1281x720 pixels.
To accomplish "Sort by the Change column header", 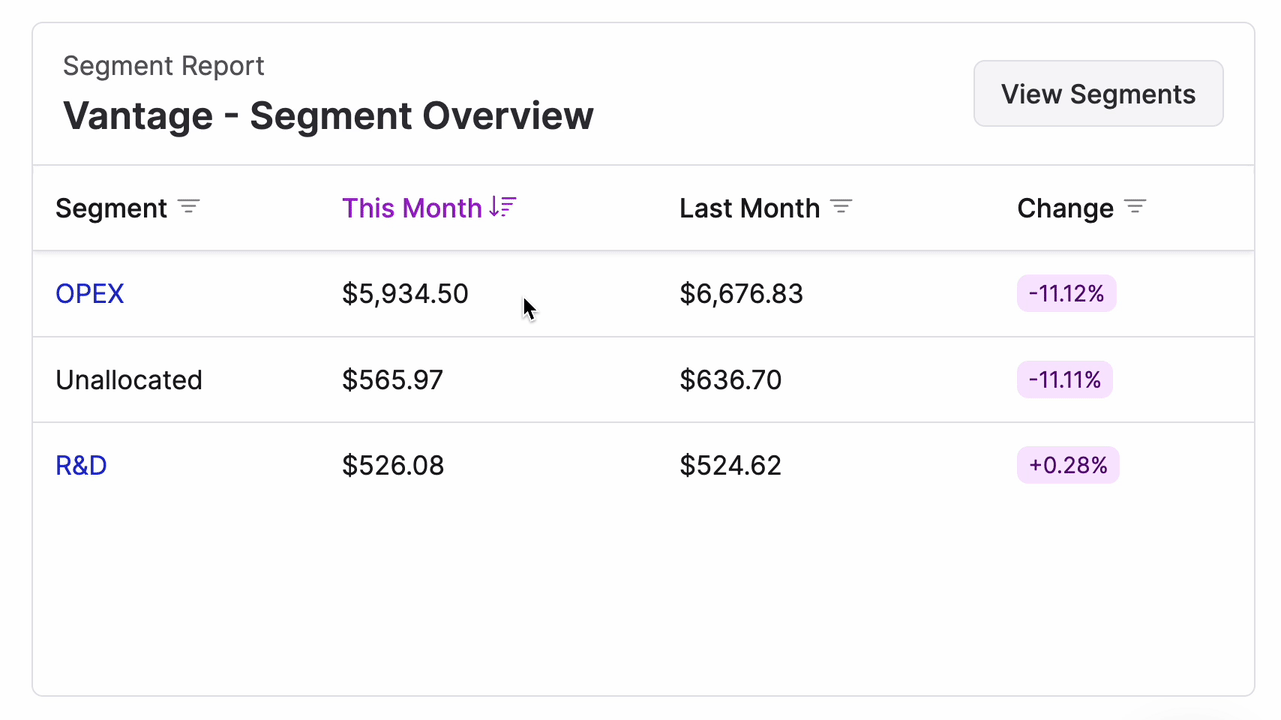I will (x=1065, y=208).
